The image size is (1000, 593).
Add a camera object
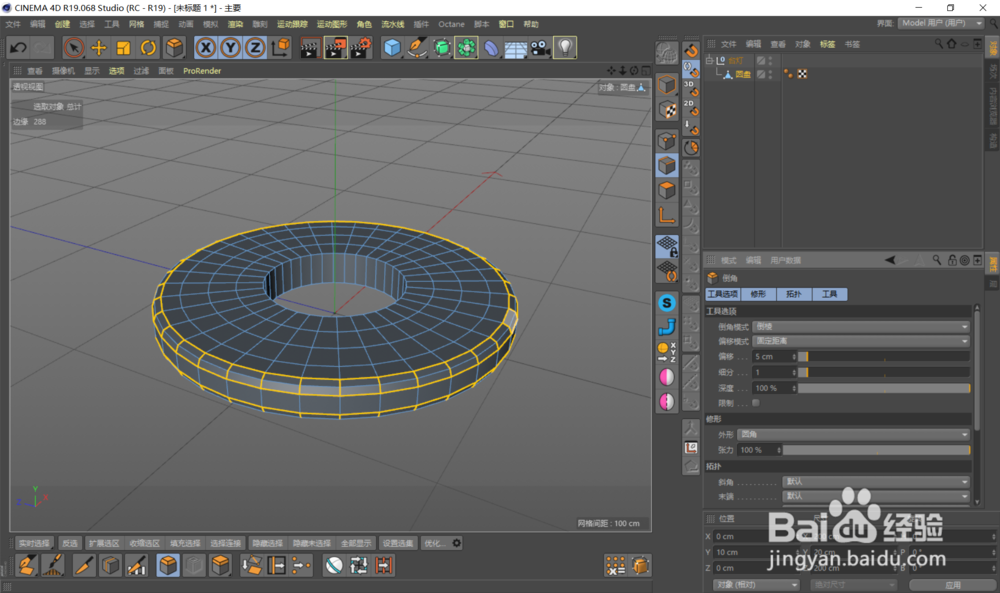point(540,48)
